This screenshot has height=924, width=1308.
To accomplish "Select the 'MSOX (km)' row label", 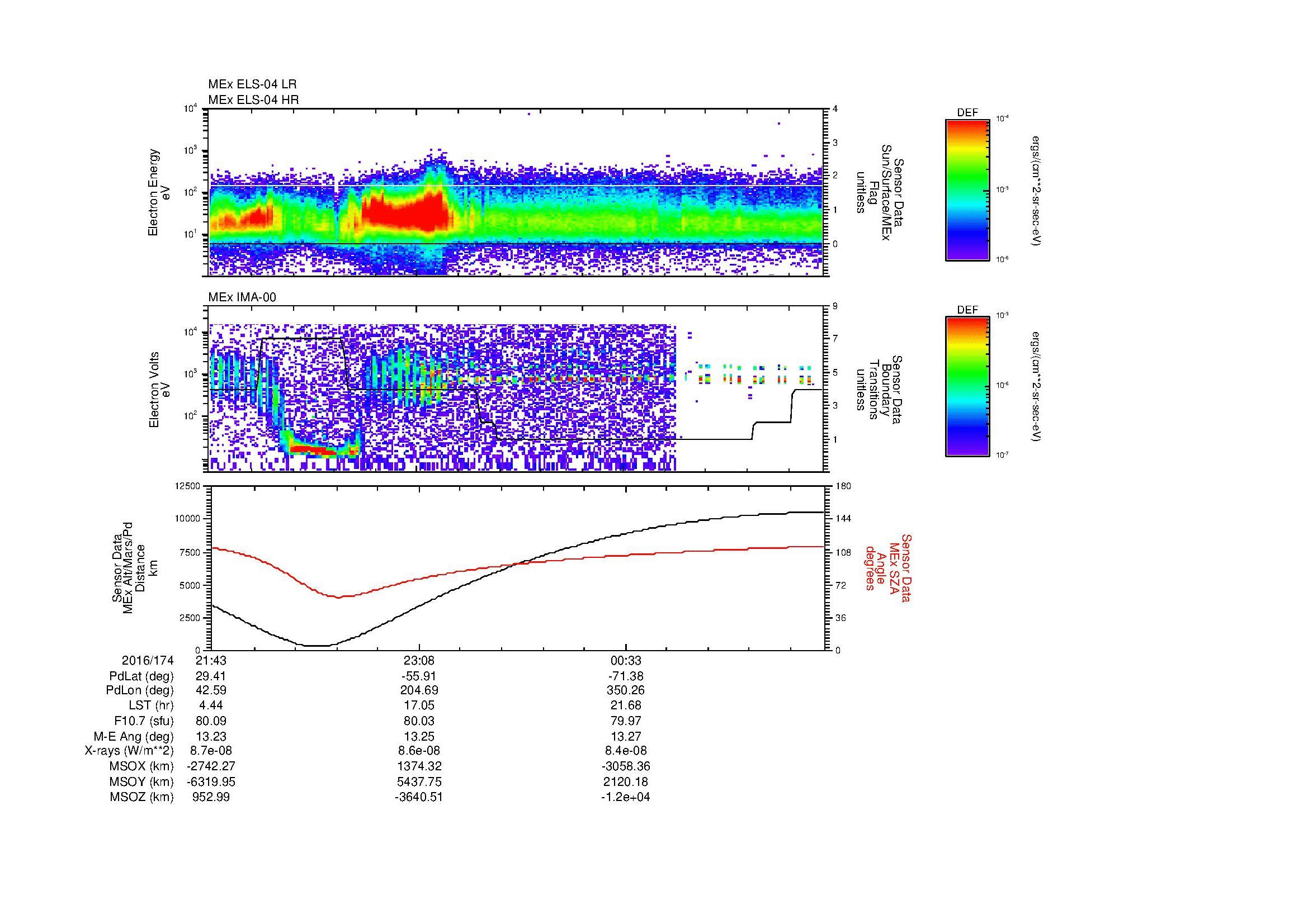I will point(141,766).
